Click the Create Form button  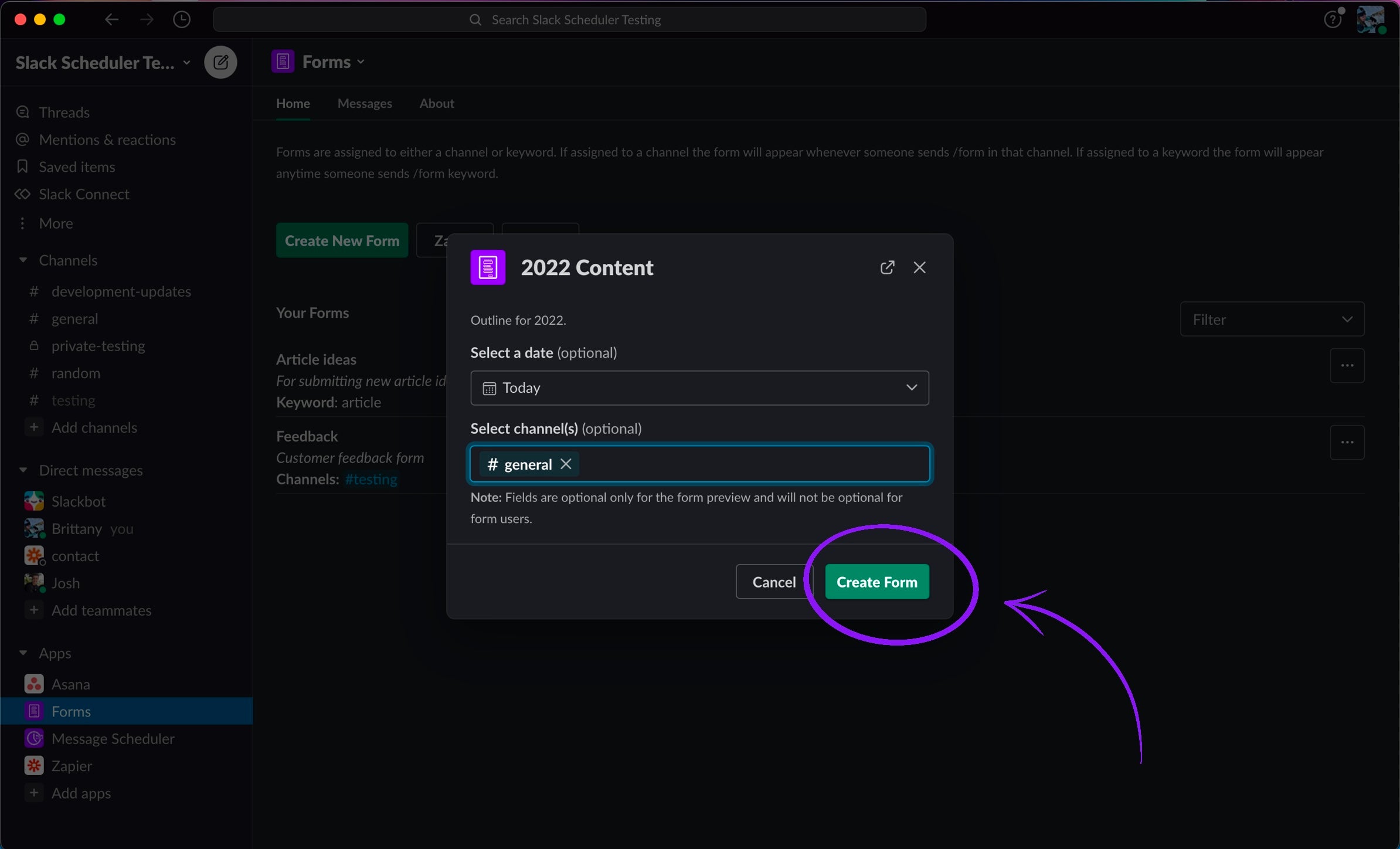click(x=876, y=582)
